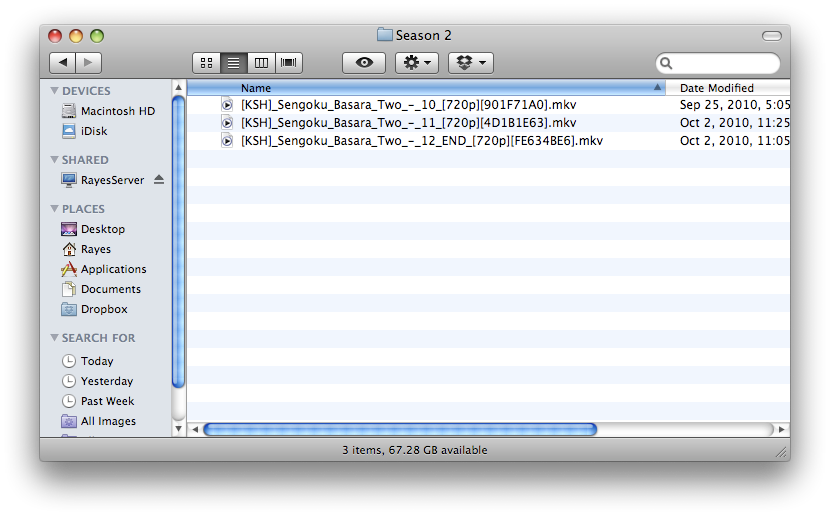Click the Rayes house icon
Screen dimensions: 830x516
click(x=69, y=249)
